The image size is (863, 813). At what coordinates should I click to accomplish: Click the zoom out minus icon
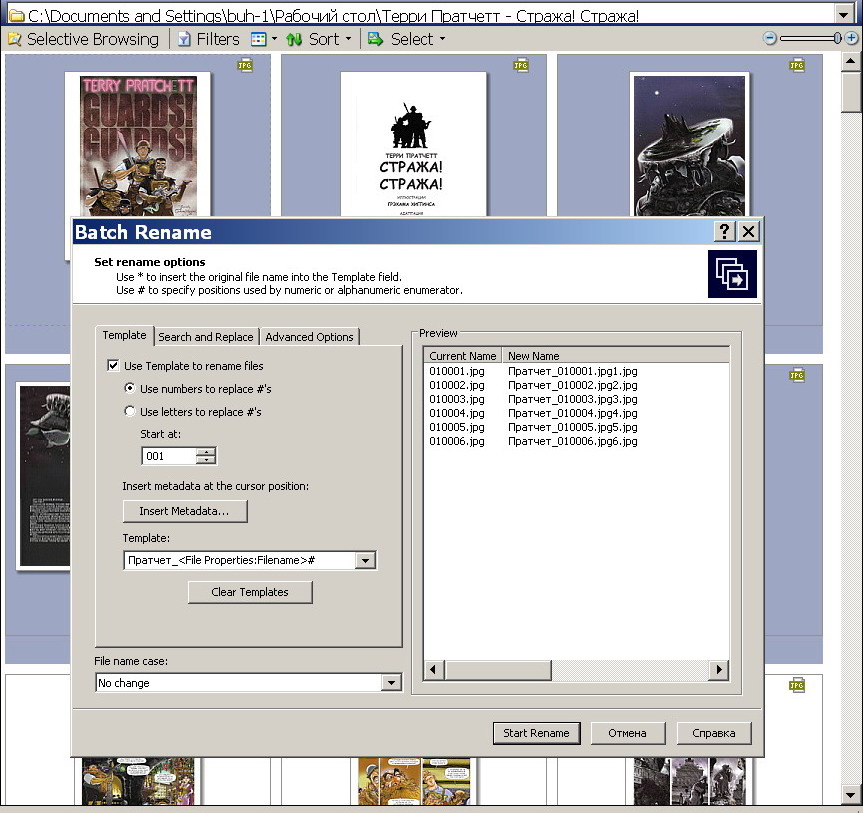[769, 38]
